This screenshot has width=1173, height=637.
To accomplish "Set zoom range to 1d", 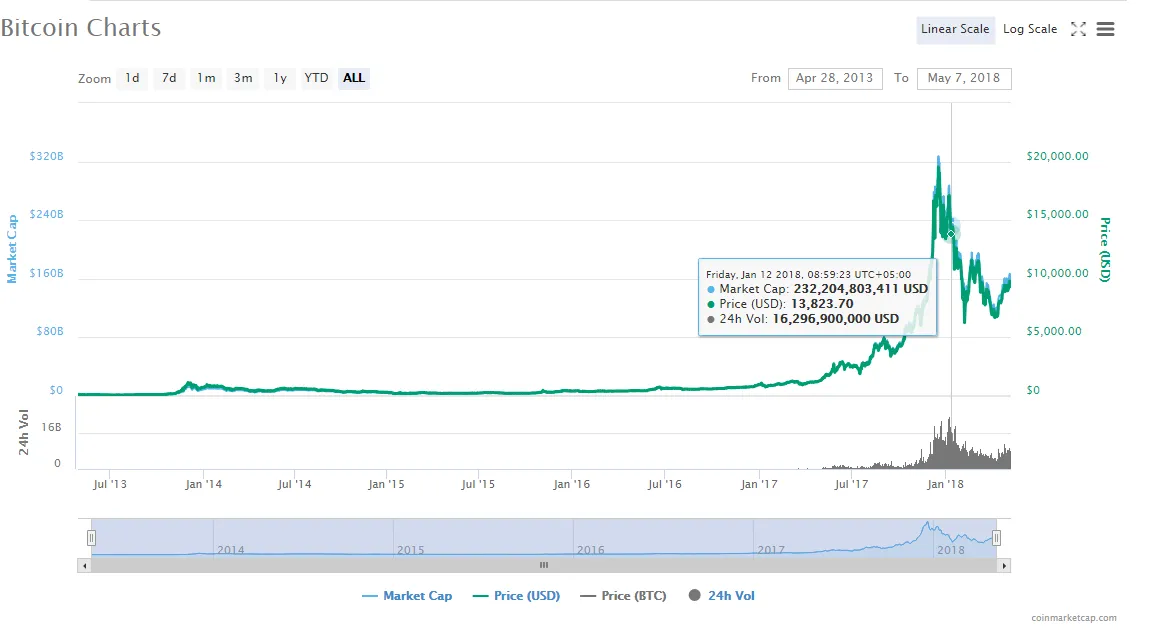I will pyautogui.click(x=132, y=78).
